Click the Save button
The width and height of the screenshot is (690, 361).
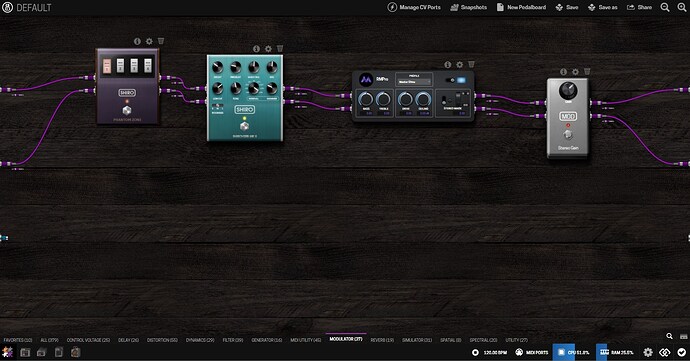567,7
